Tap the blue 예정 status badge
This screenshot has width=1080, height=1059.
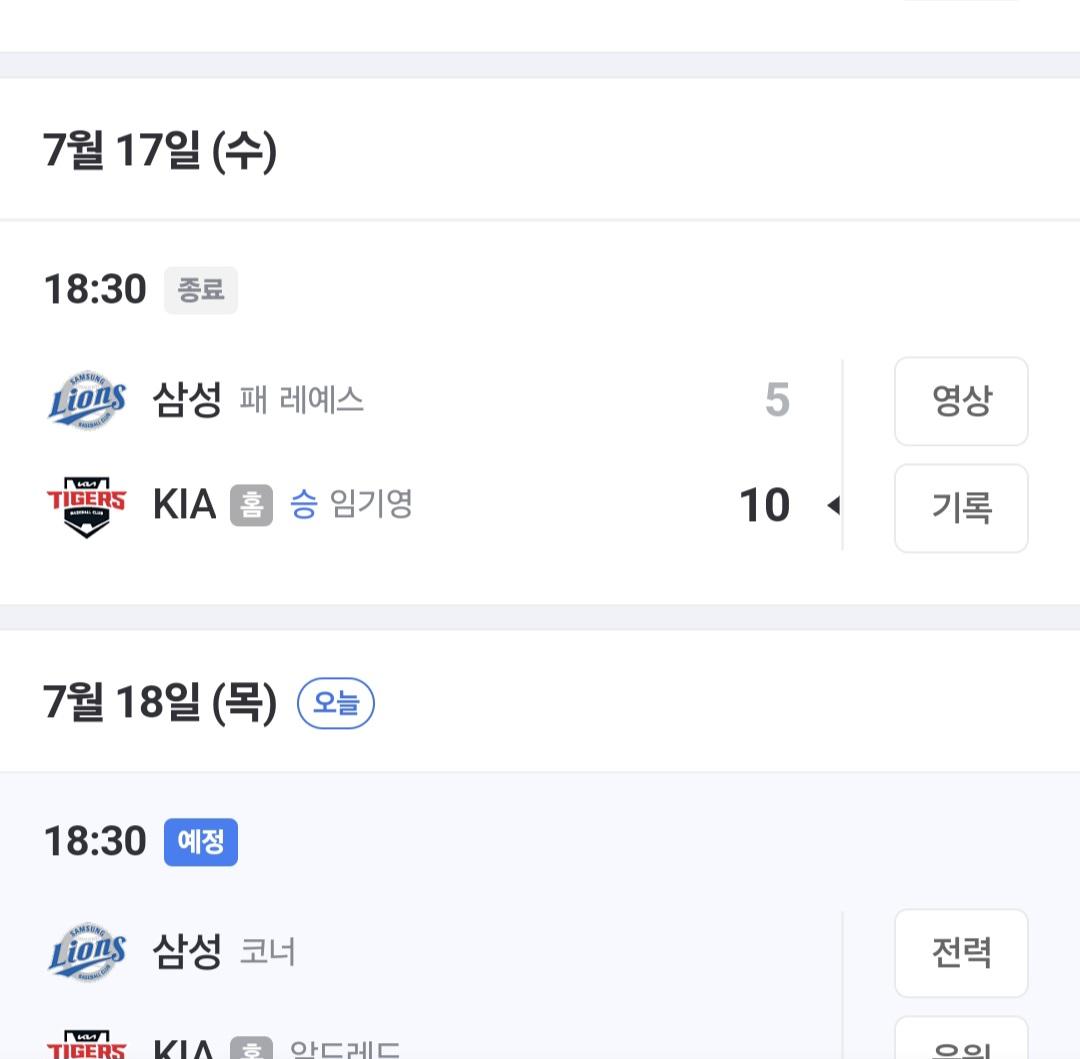(201, 842)
